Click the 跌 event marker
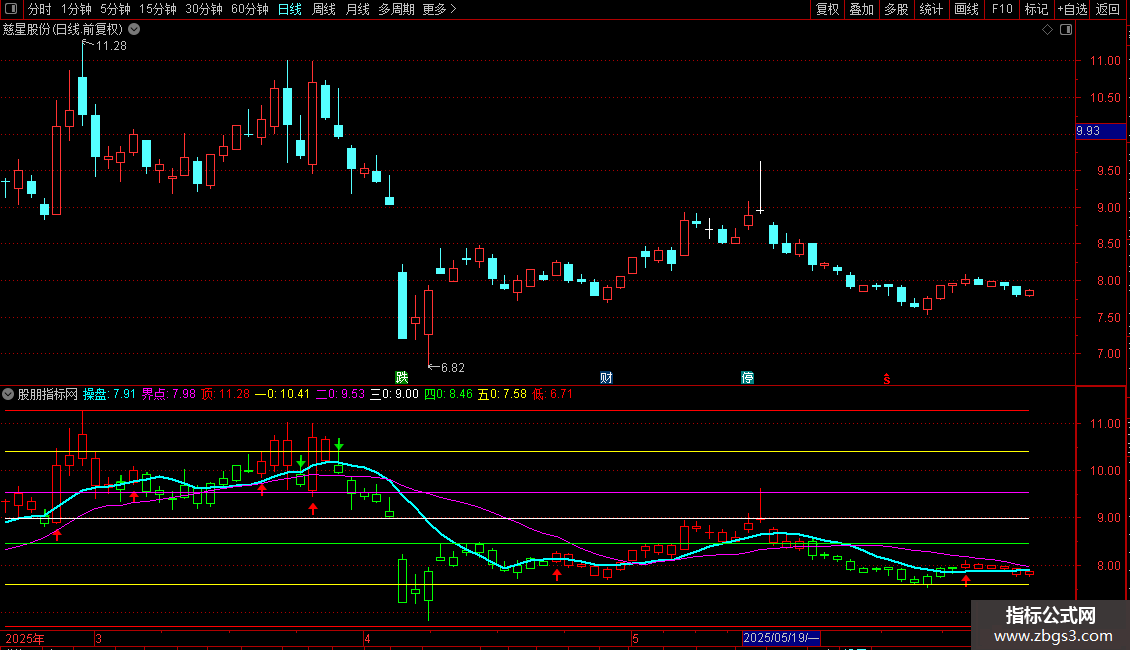This screenshot has width=1130, height=650. (401, 378)
